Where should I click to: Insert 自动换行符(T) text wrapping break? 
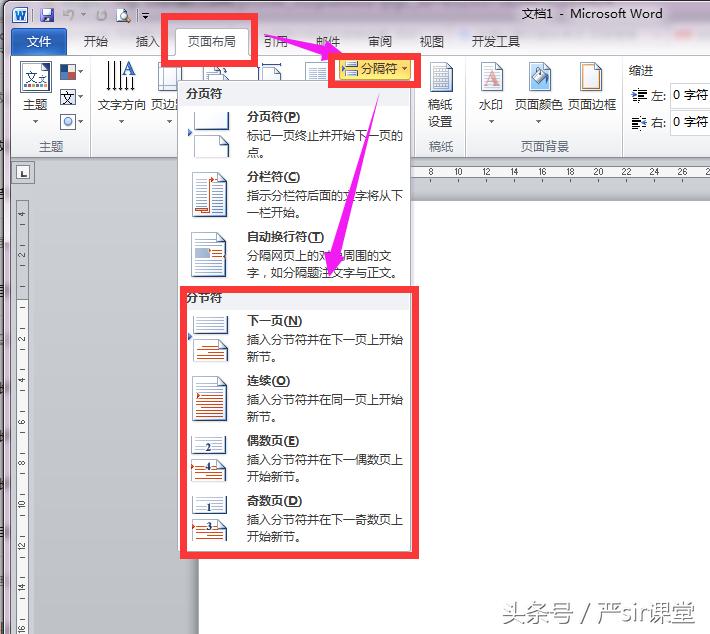294,255
